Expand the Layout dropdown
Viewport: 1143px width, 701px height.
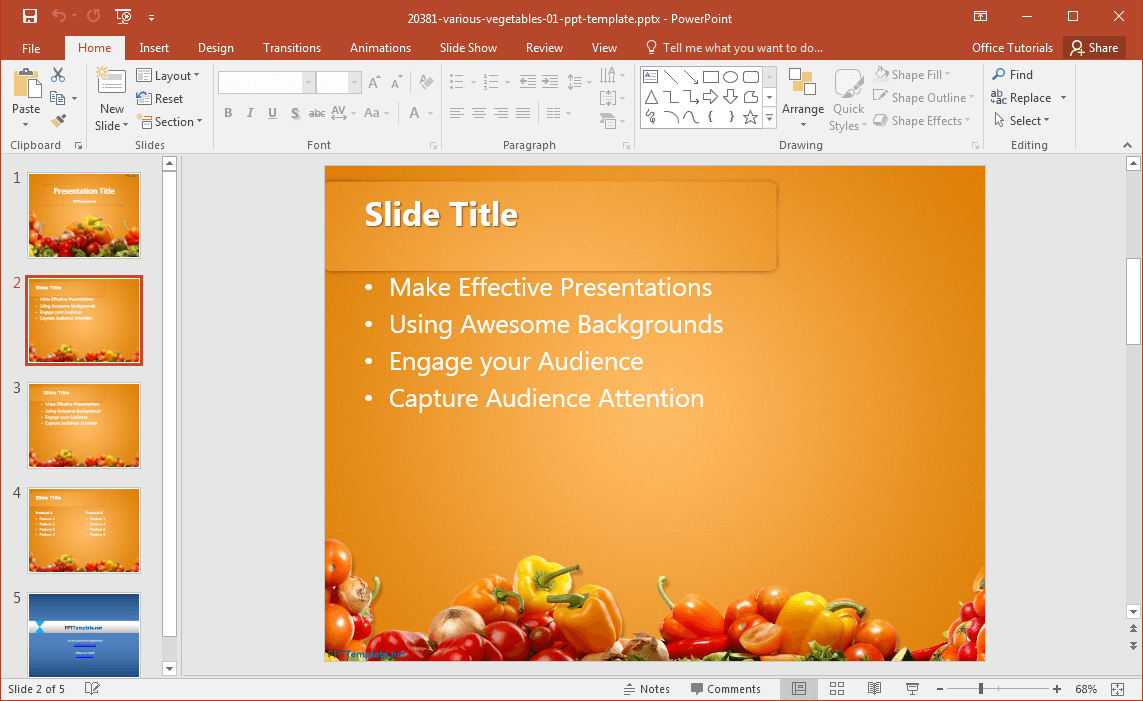point(168,76)
